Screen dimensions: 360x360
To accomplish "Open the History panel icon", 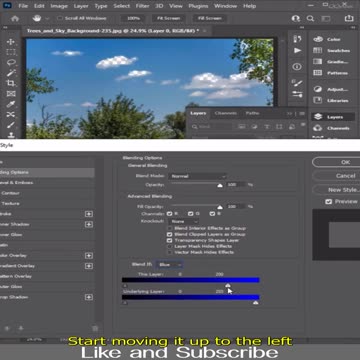I will tap(297, 40).
